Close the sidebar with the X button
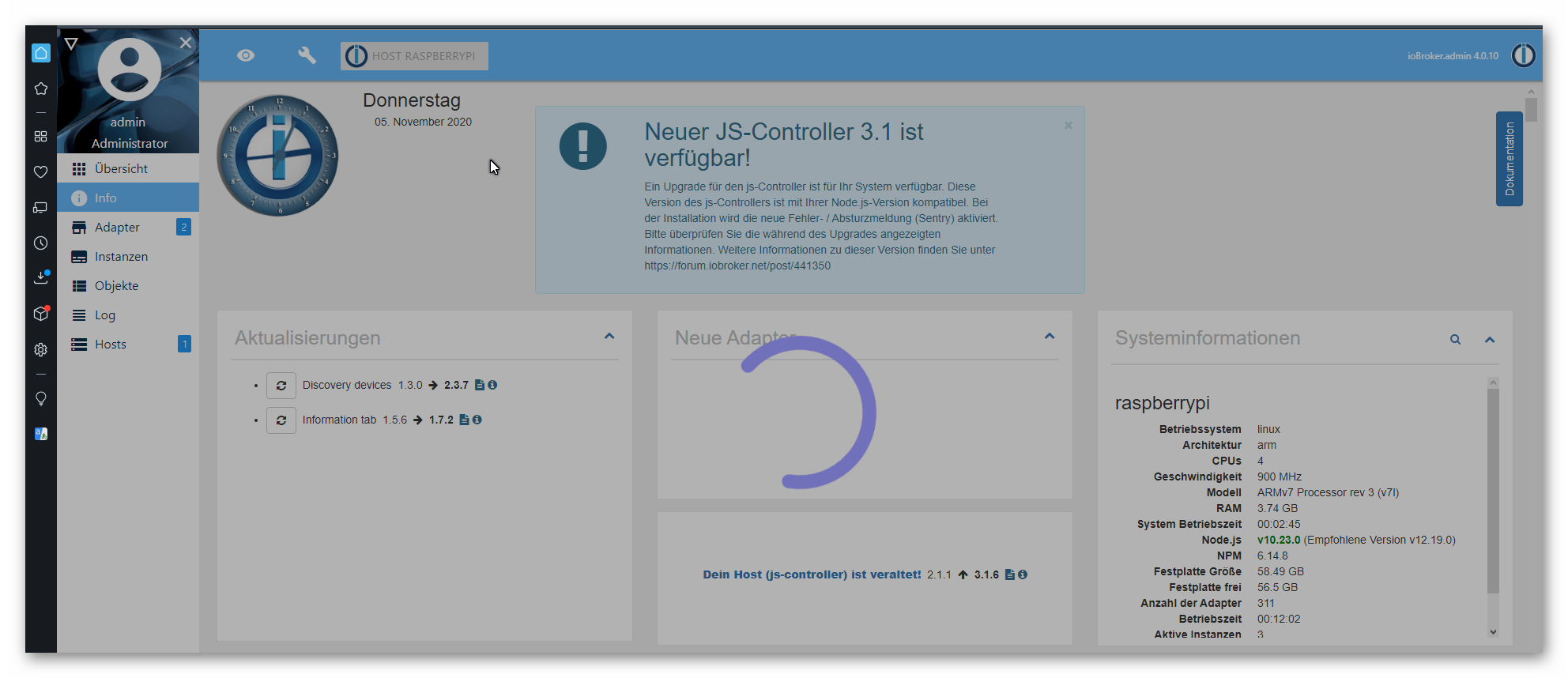The width and height of the screenshot is (1568, 678). click(186, 43)
